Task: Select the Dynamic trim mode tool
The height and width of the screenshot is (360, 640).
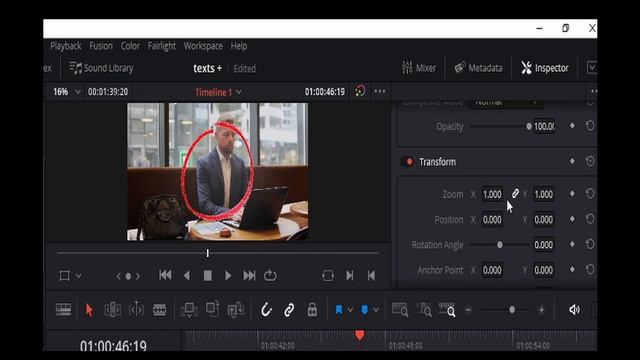Action: coord(136,310)
